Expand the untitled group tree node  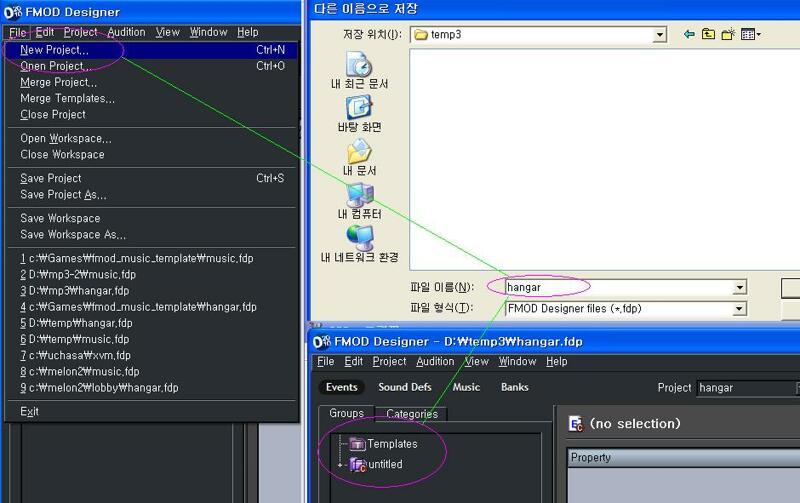pos(340,465)
